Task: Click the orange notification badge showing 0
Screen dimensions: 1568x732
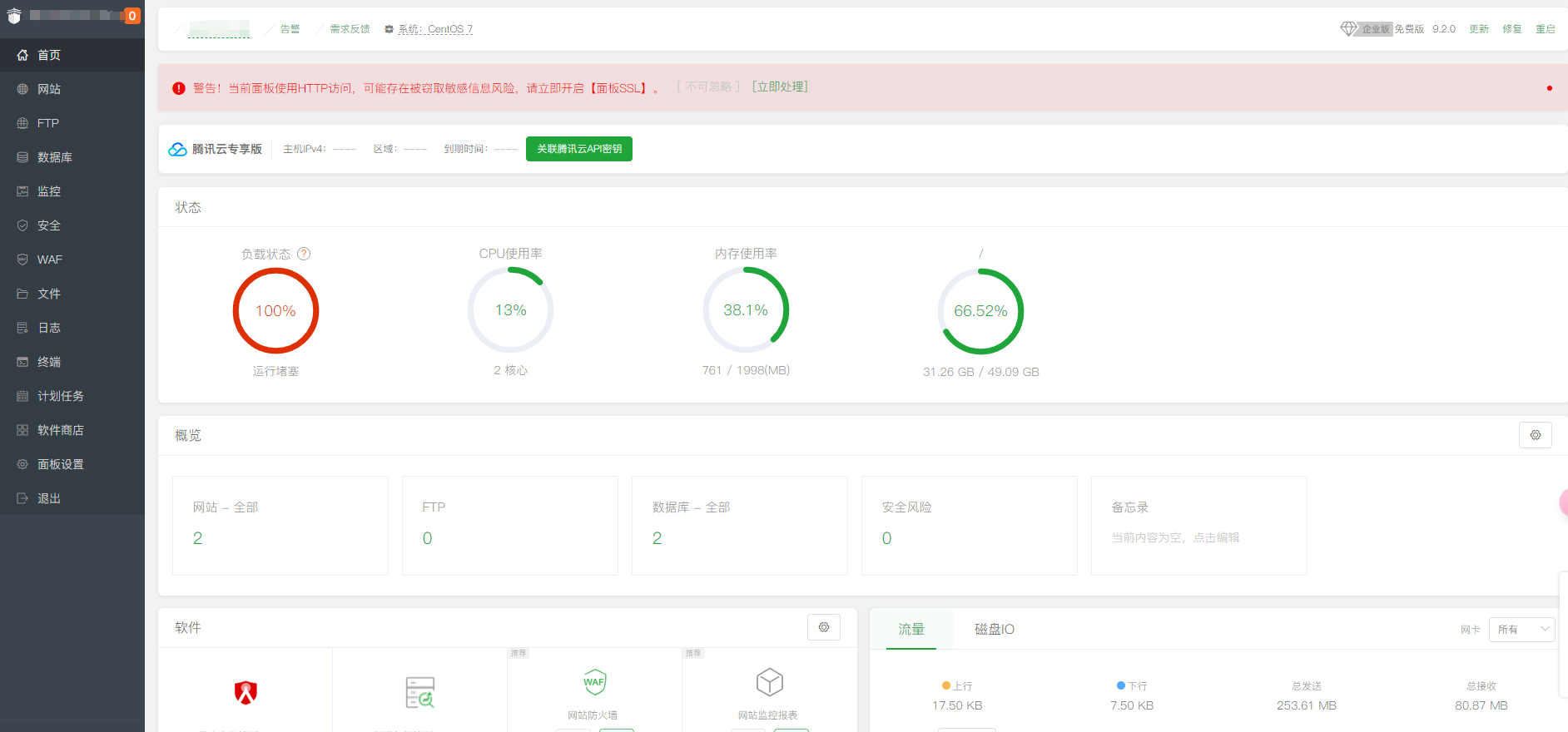Action: coord(132,16)
